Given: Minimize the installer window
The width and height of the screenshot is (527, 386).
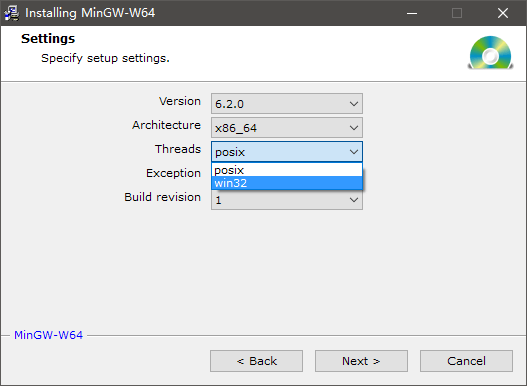Looking at the screenshot, I should [412, 13].
